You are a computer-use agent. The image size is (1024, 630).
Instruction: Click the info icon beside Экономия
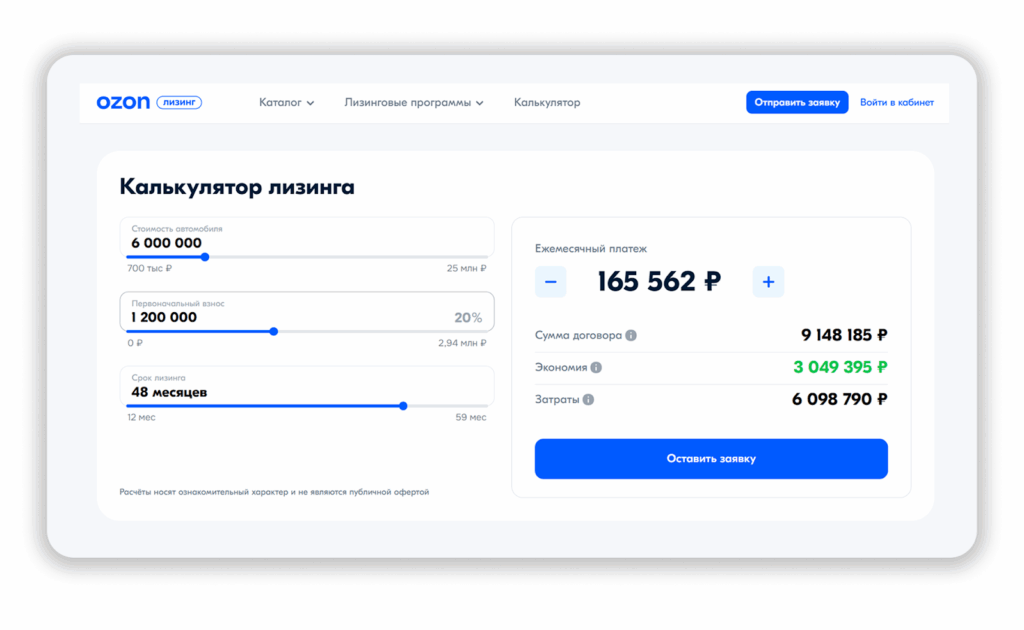pos(596,368)
